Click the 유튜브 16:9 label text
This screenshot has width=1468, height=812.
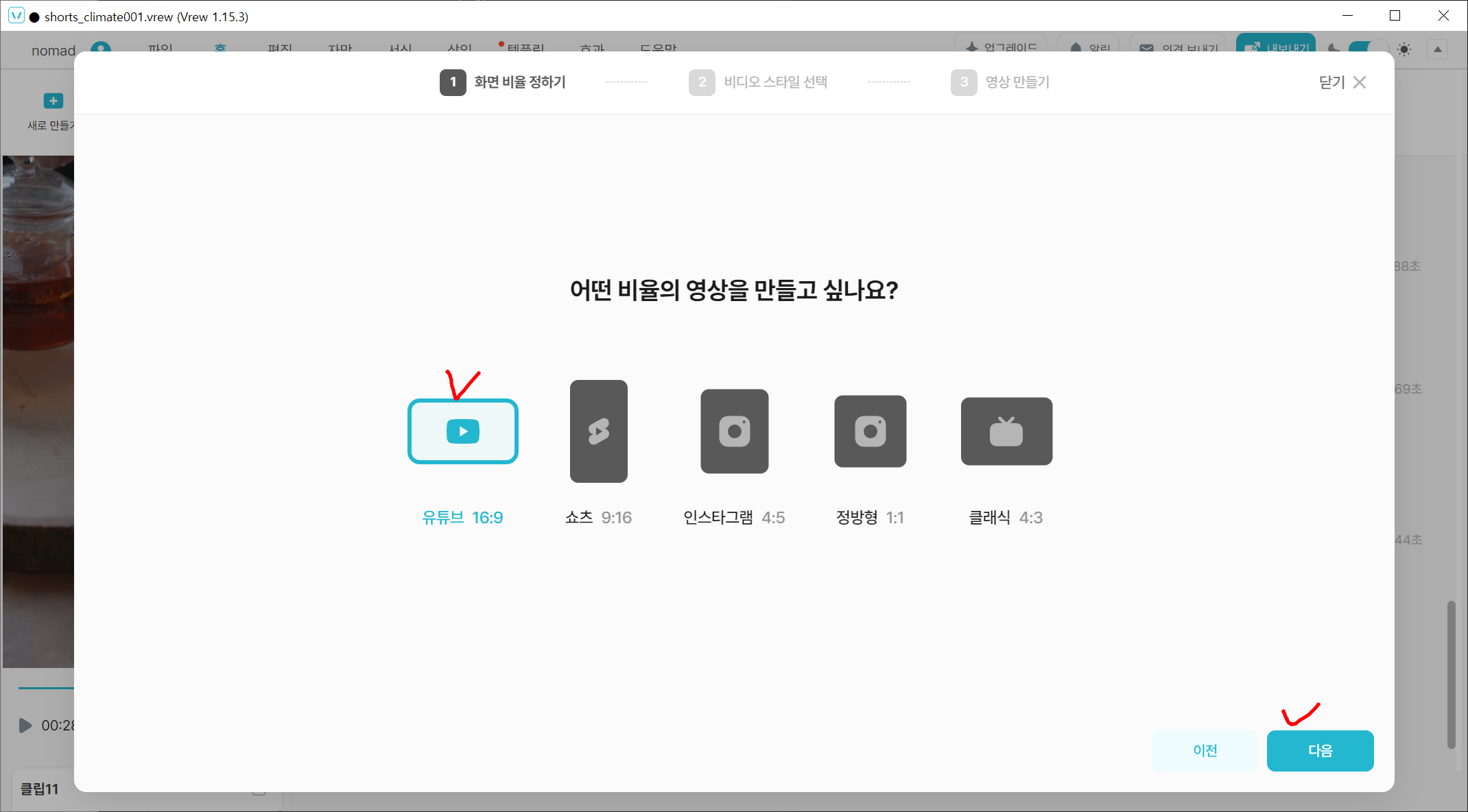(x=462, y=518)
